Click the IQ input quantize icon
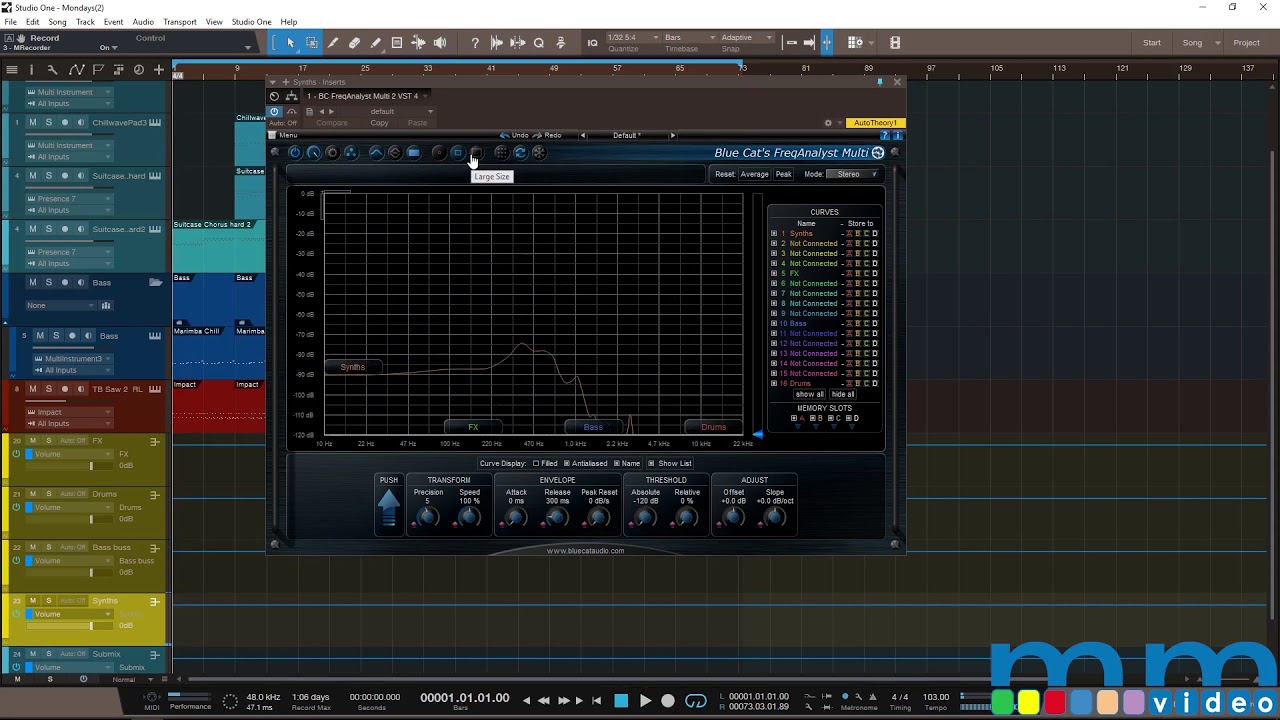Screen dimensions: 1280x720 592,43
